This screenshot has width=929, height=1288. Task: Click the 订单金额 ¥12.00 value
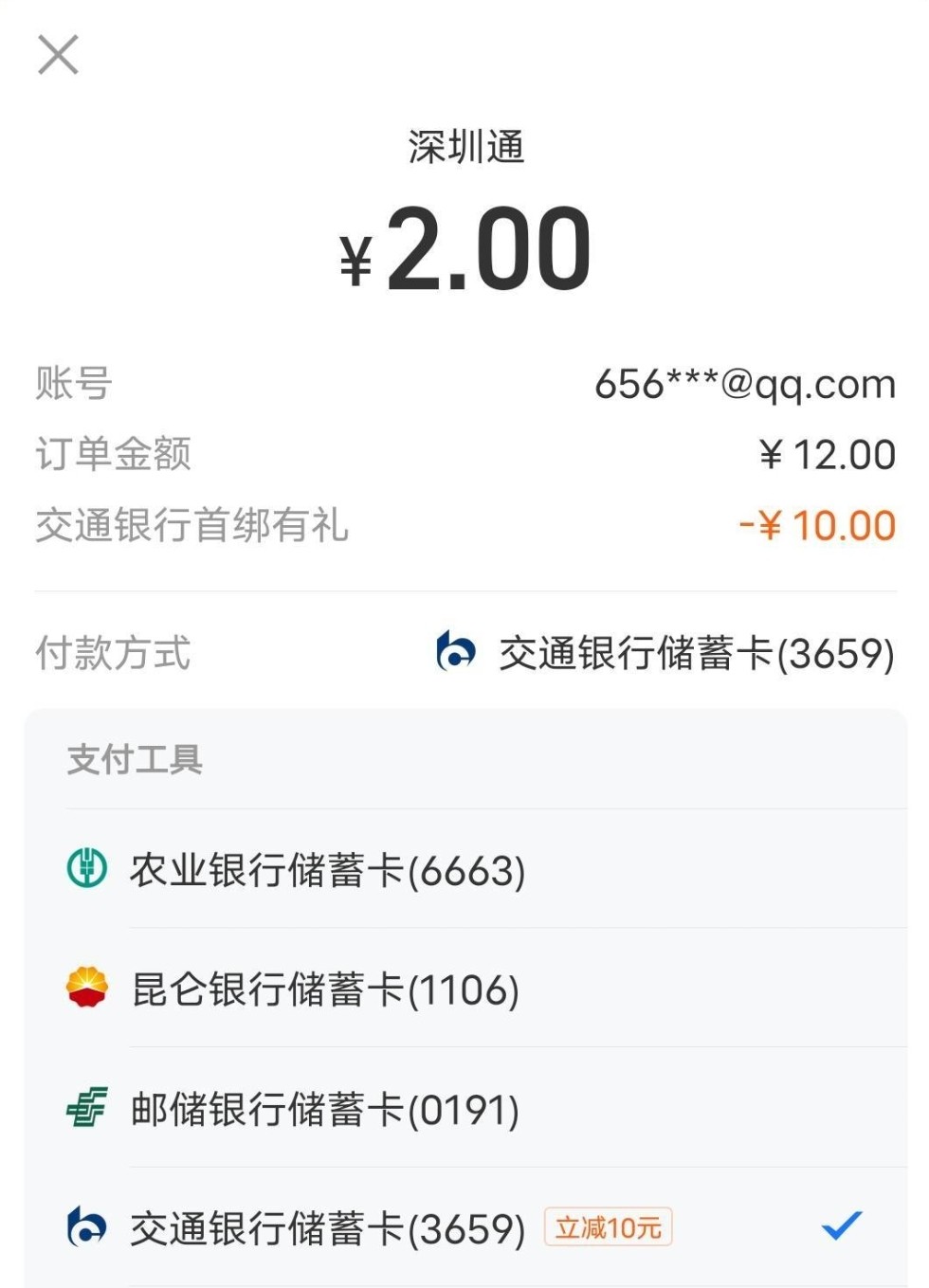coord(828,455)
